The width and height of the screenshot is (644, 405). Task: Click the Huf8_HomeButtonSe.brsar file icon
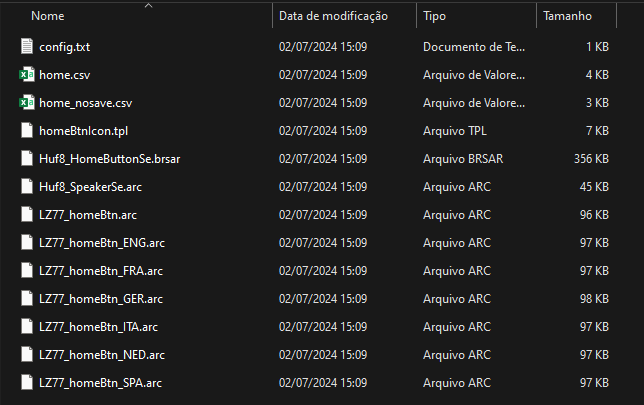pyautogui.click(x=27, y=159)
